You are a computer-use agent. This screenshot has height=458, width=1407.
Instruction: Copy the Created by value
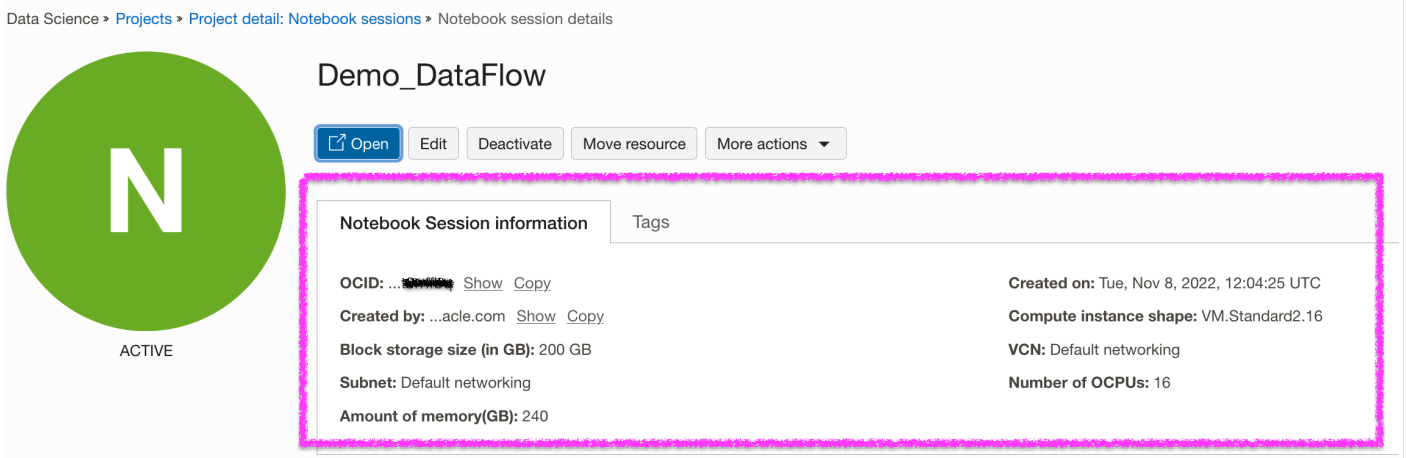585,316
